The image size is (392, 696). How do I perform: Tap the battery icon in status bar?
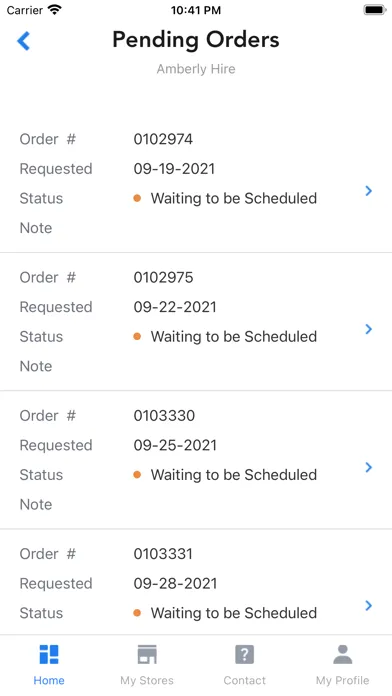(x=375, y=10)
